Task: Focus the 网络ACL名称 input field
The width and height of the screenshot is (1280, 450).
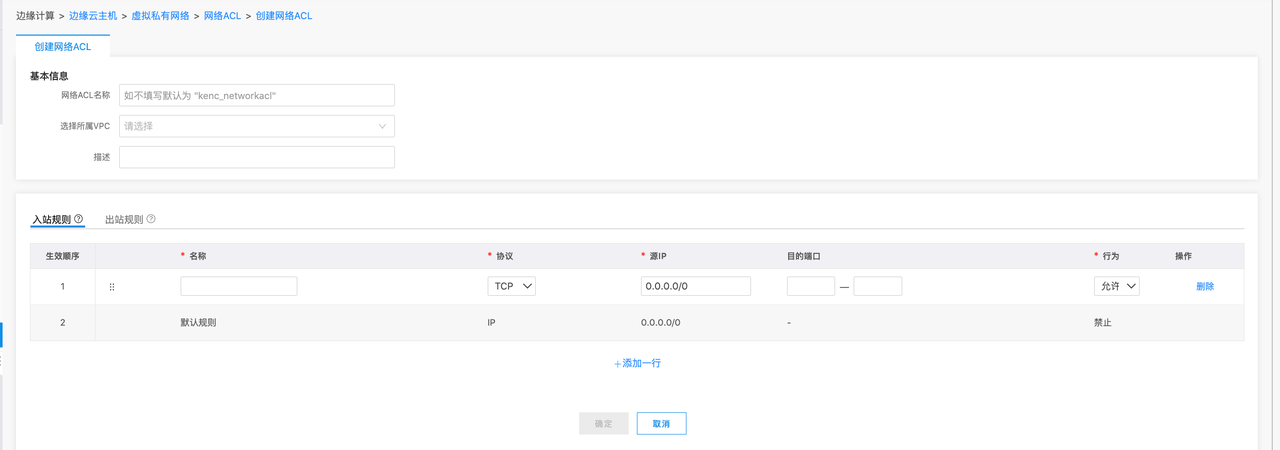Action: 256,95
